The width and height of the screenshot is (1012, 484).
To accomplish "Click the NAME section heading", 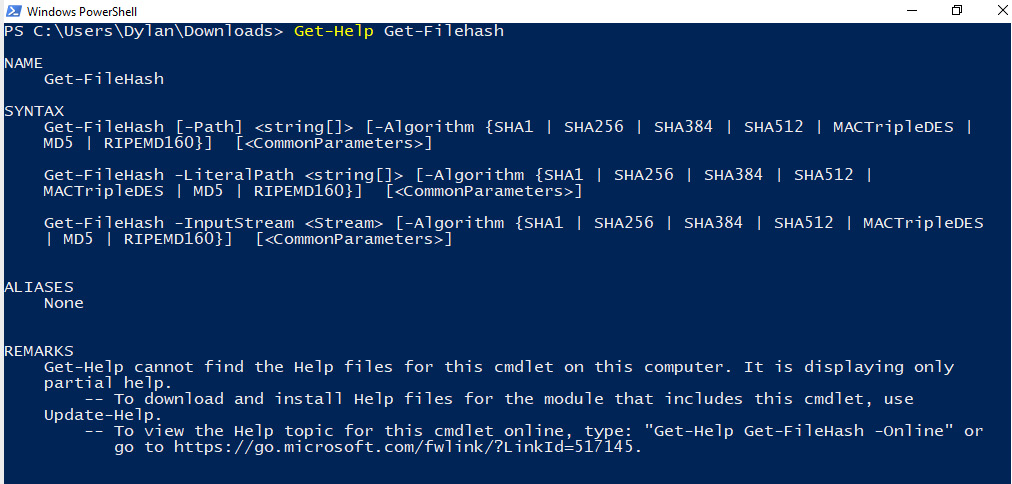I will pyautogui.click(x=24, y=63).
